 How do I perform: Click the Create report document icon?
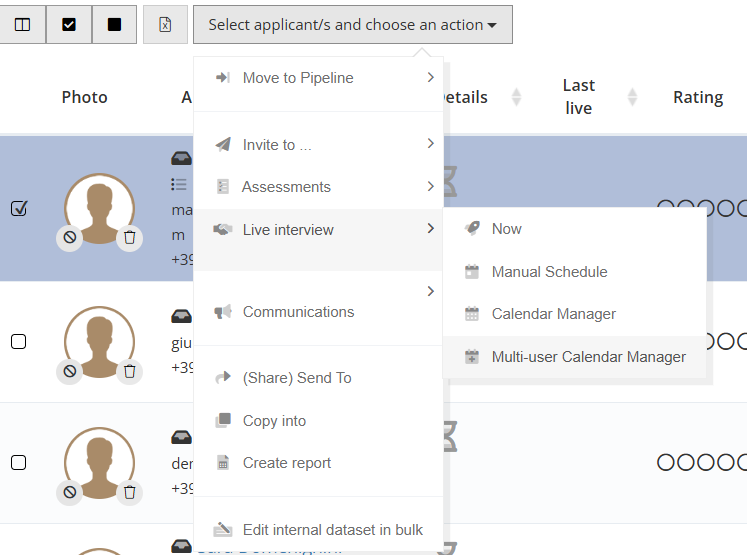(223, 462)
